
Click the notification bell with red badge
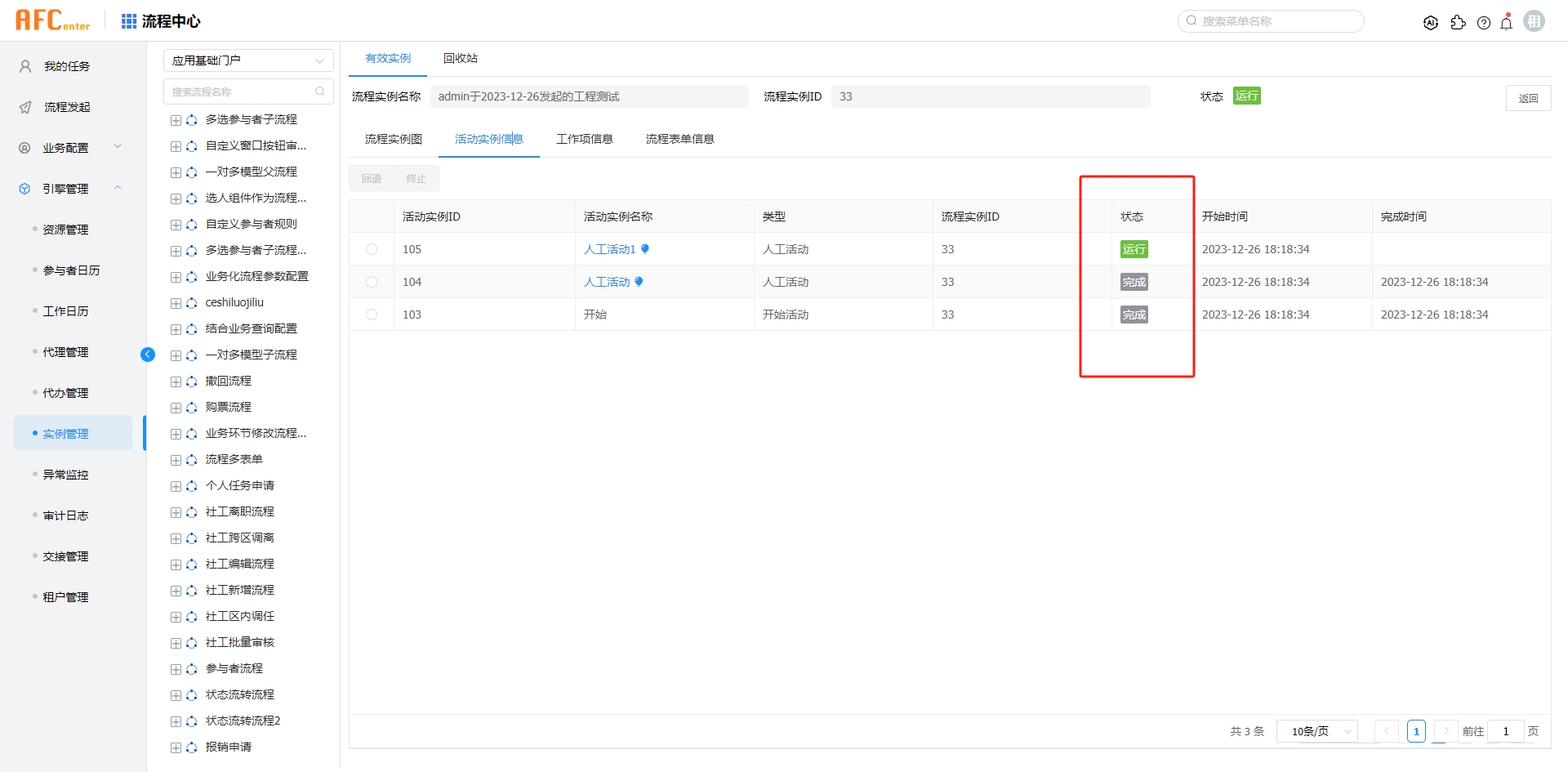(1507, 23)
